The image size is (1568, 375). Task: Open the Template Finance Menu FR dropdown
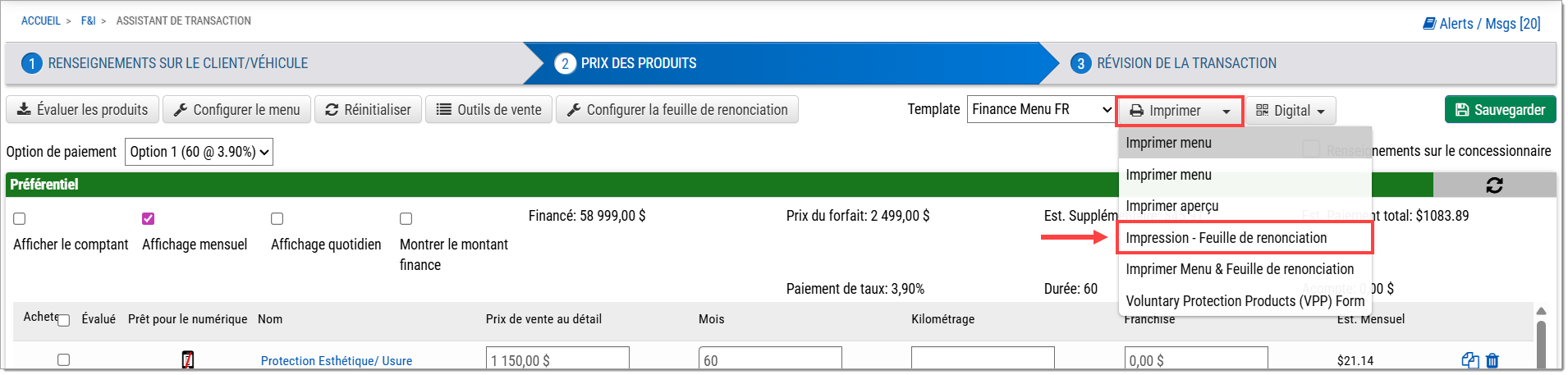point(1041,110)
